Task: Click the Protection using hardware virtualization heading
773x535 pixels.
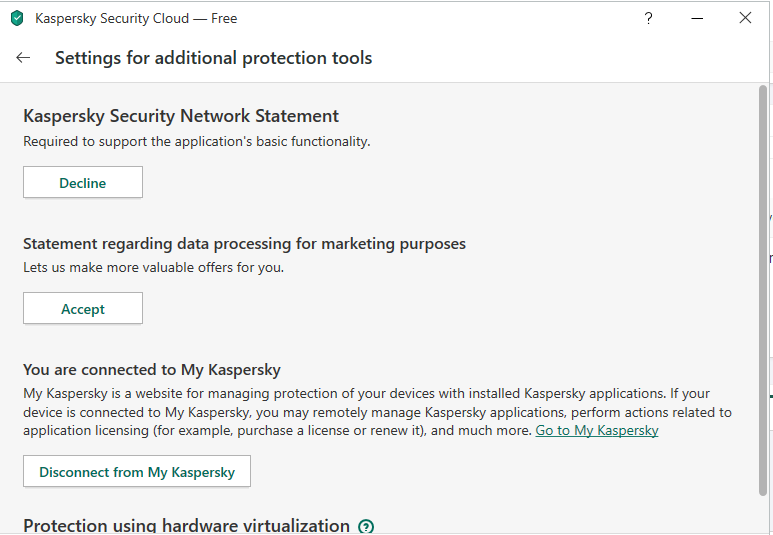Action: coord(186,525)
